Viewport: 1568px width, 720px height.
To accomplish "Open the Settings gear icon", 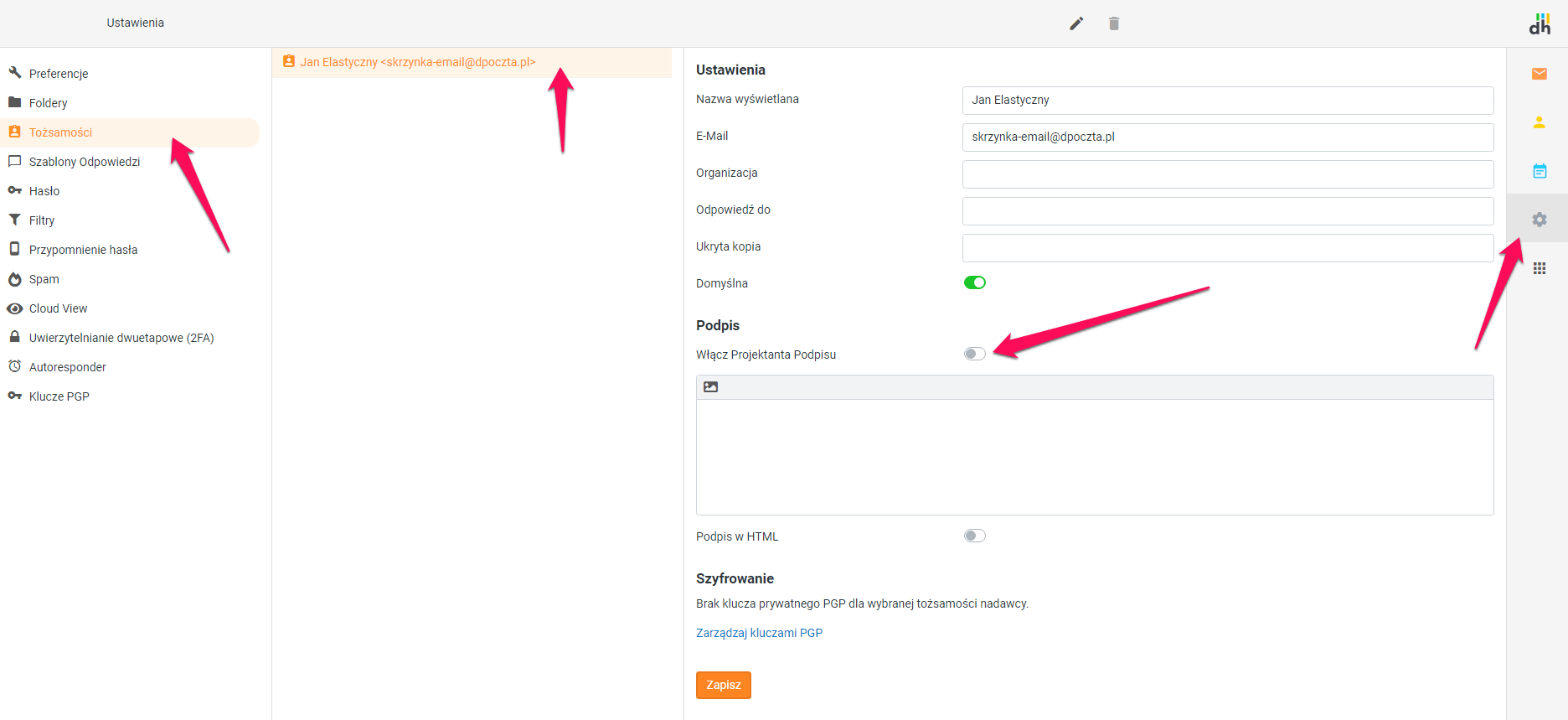I will (x=1540, y=220).
